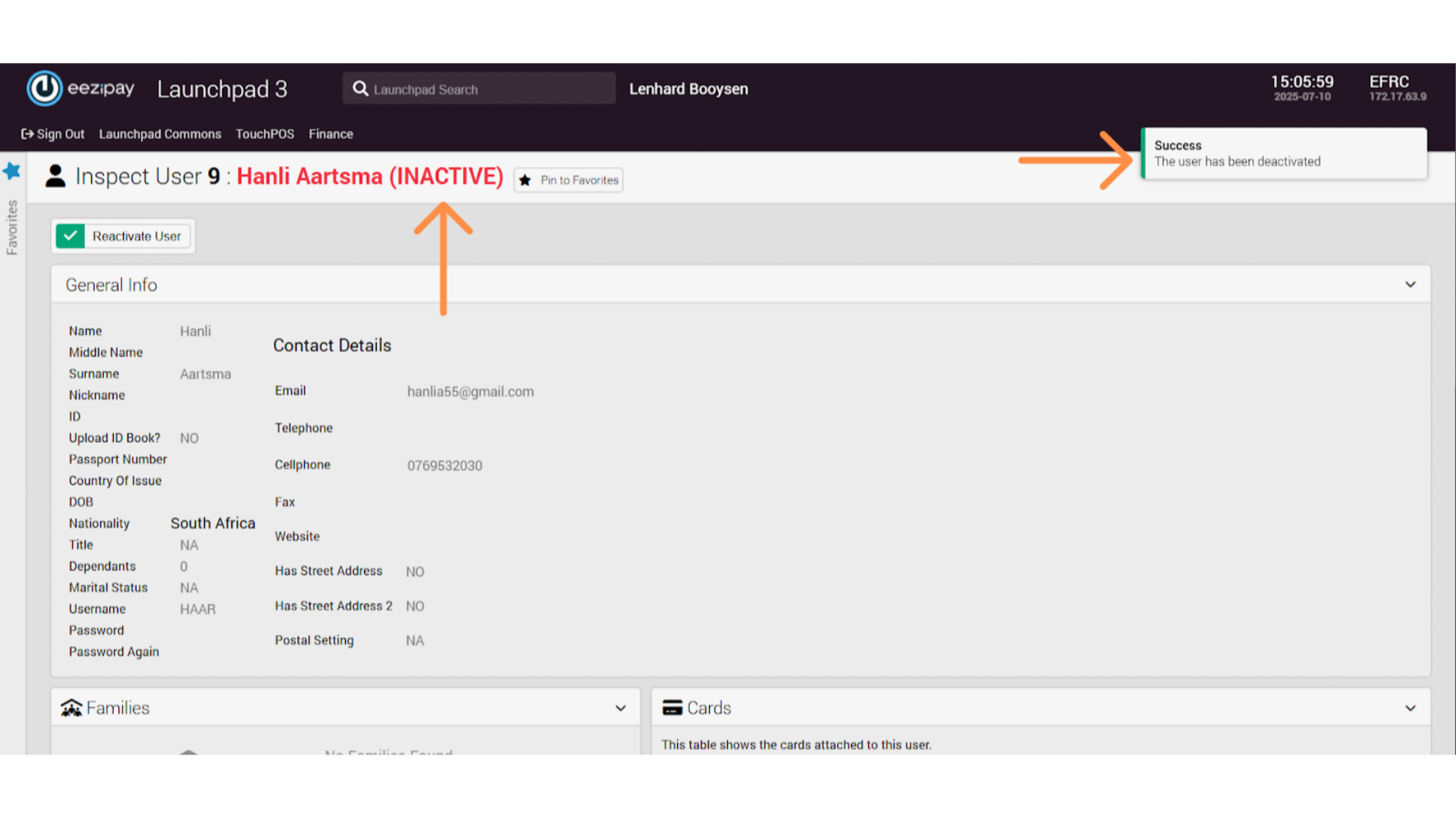
Task: Click the Website label
Action: (297, 536)
